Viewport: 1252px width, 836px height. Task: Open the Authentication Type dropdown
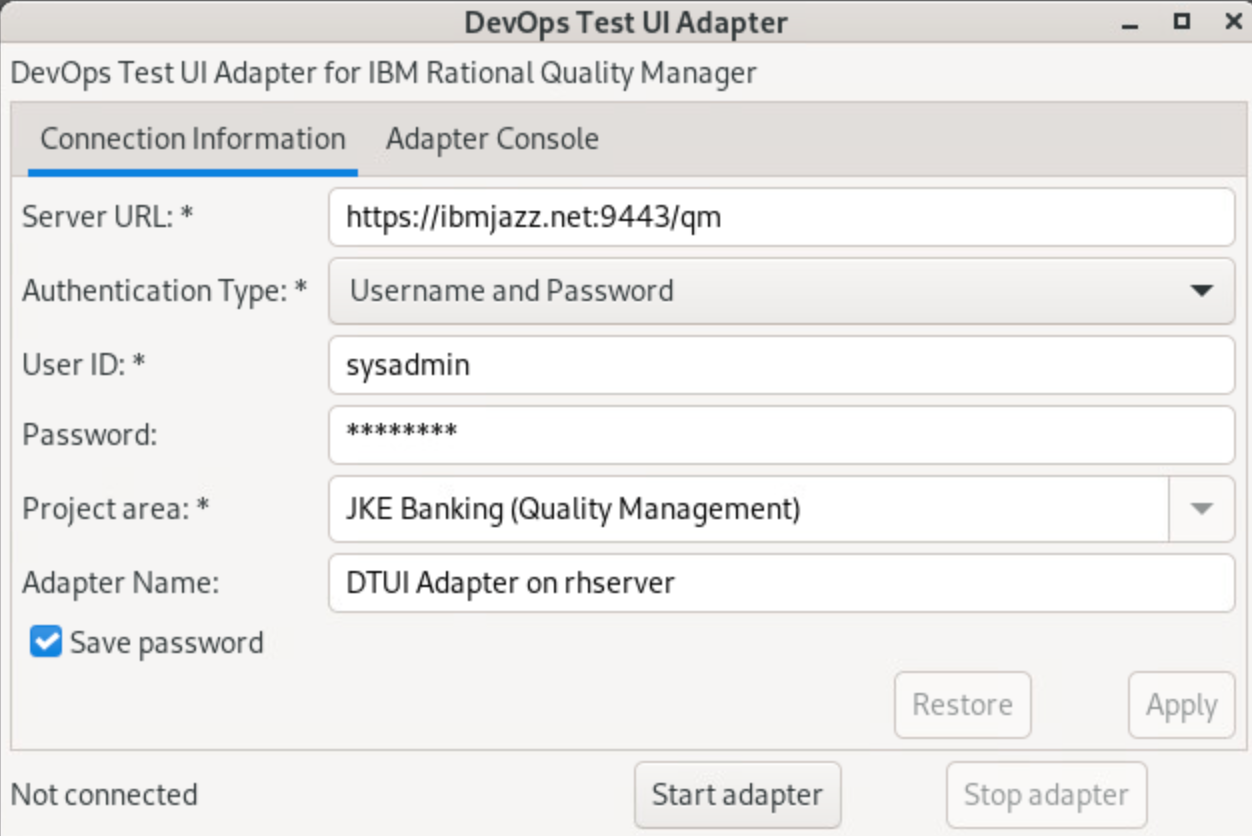coord(781,291)
